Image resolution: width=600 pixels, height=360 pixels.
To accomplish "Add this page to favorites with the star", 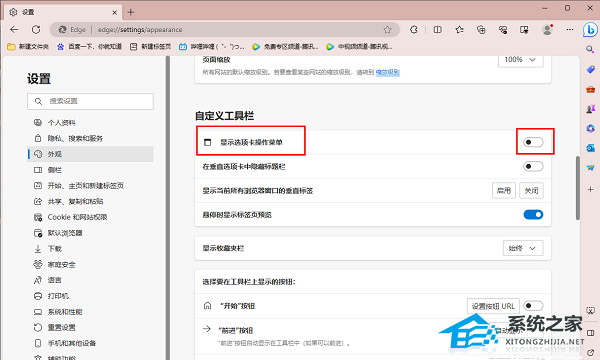I will pos(387,29).
